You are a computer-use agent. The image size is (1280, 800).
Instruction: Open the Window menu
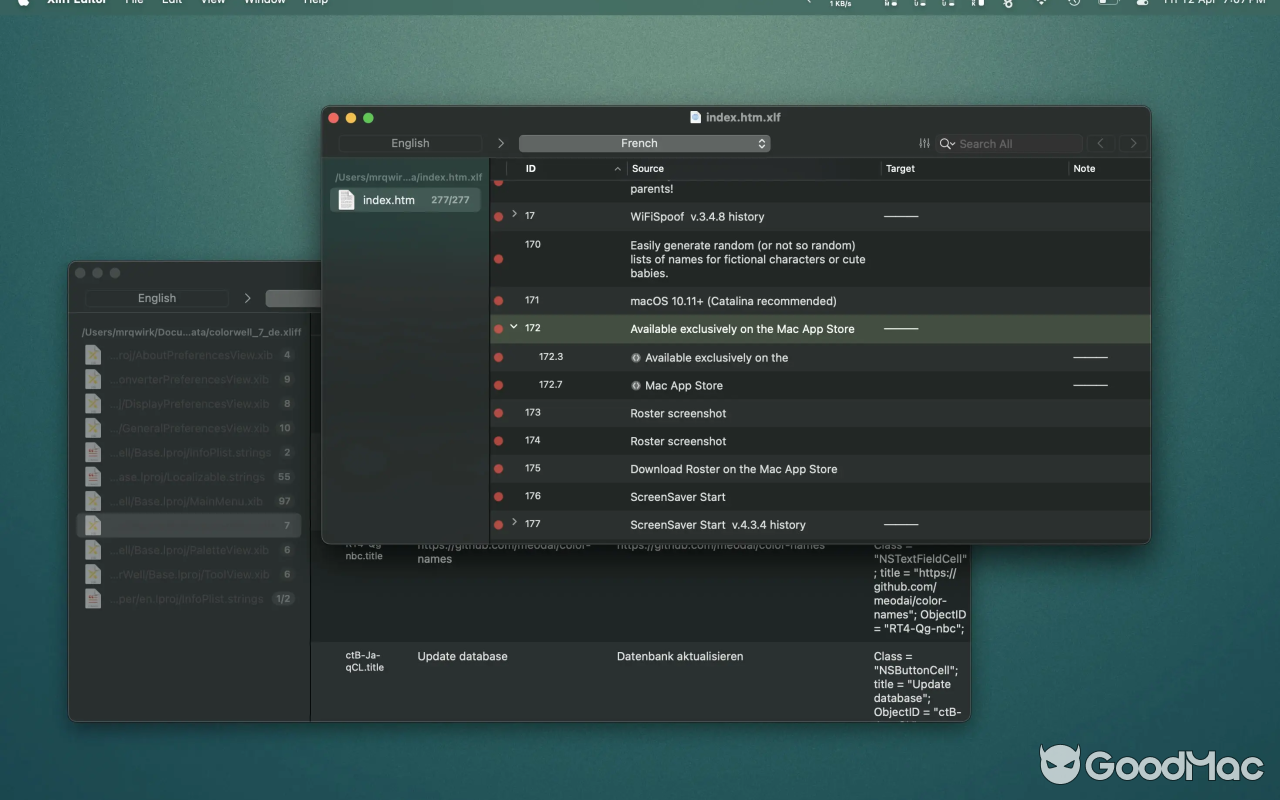click(x=263, y=3)
